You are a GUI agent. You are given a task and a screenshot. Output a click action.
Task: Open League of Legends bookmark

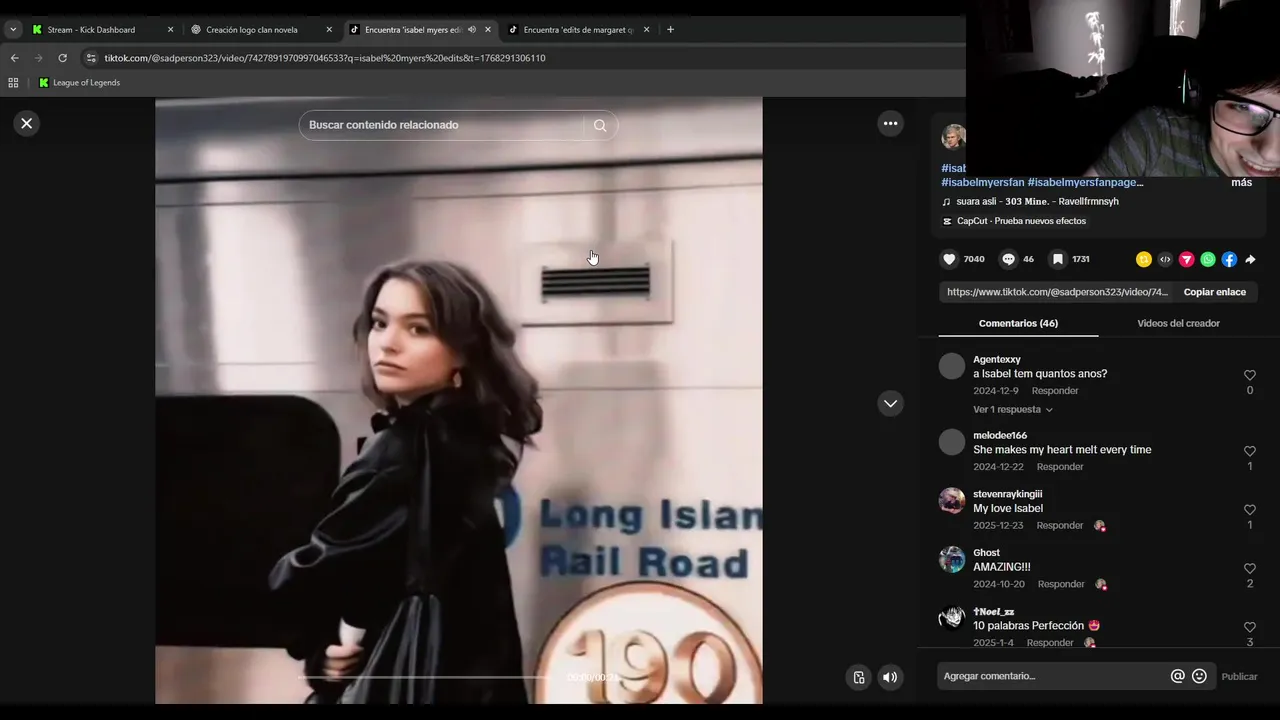tap(79, 83)
